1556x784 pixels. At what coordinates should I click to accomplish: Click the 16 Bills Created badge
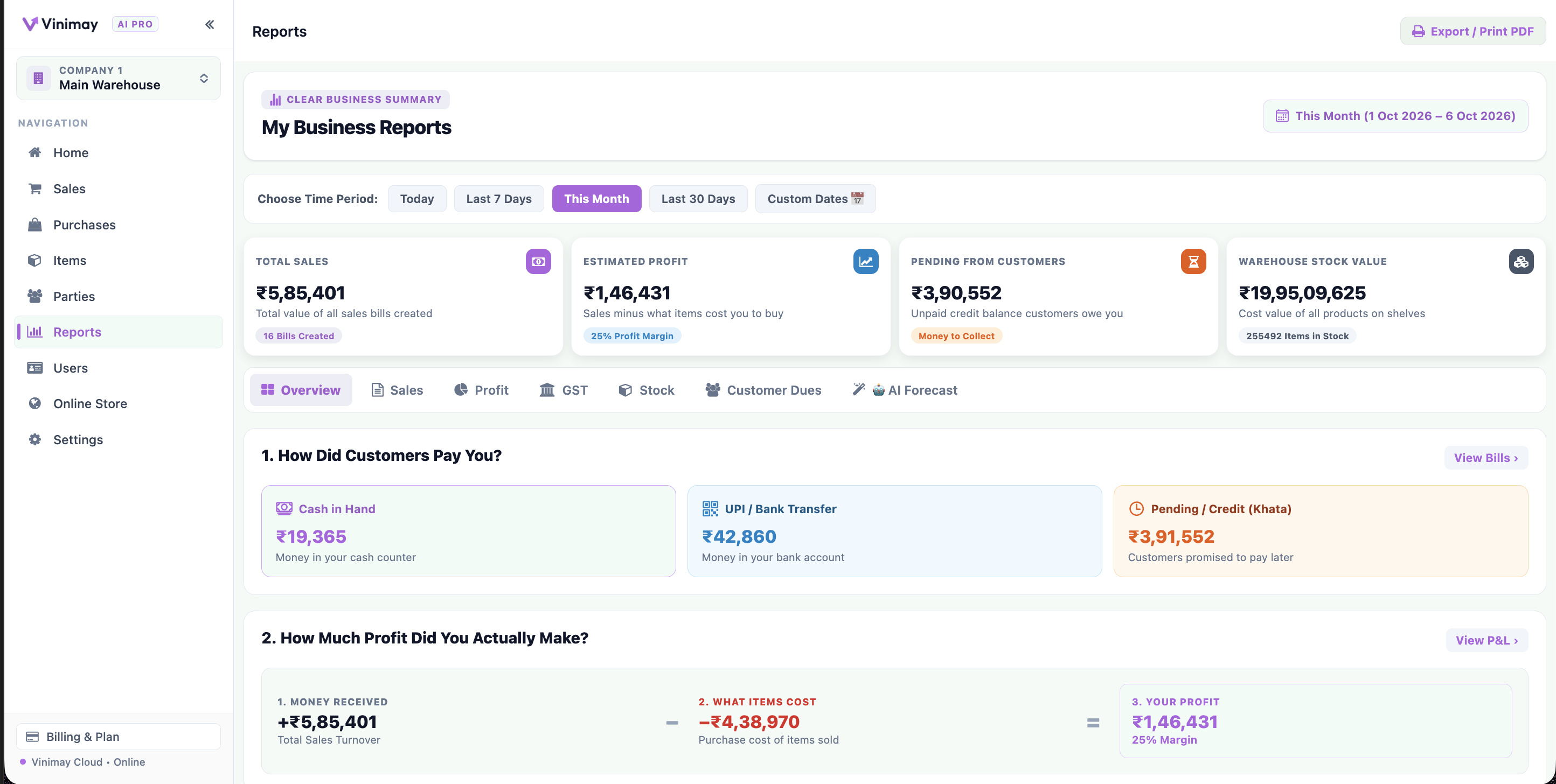[x=298, y=335]
